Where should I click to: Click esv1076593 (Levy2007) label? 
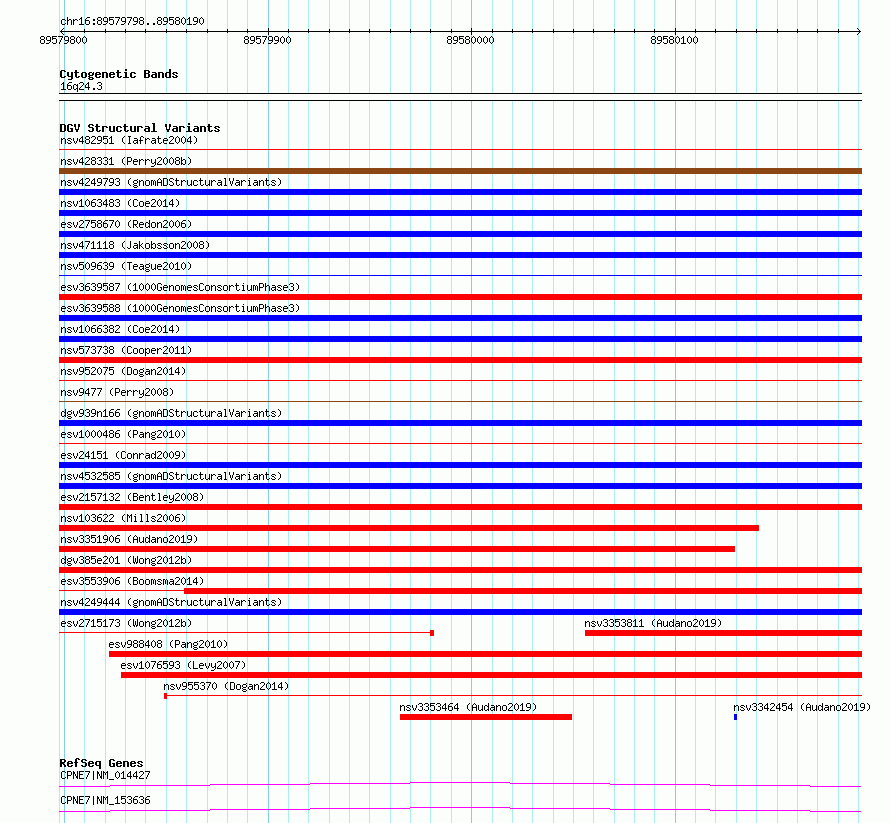coord(183,665)
